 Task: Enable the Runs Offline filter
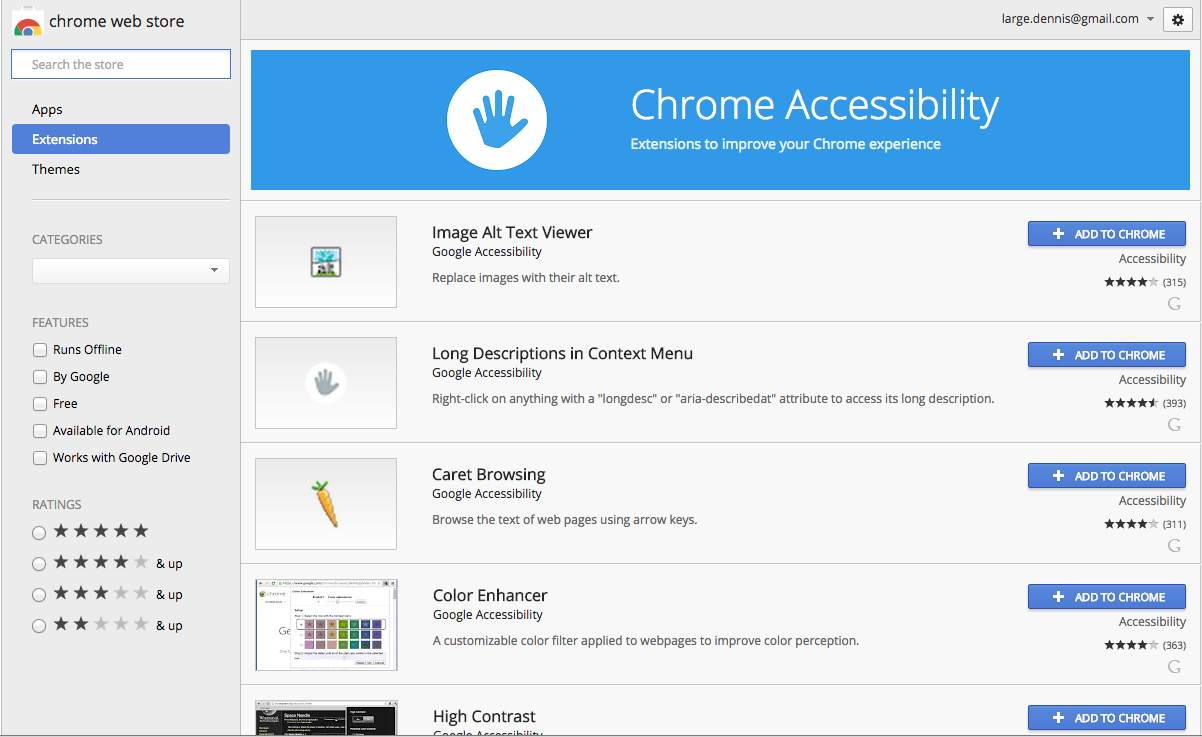39,350
